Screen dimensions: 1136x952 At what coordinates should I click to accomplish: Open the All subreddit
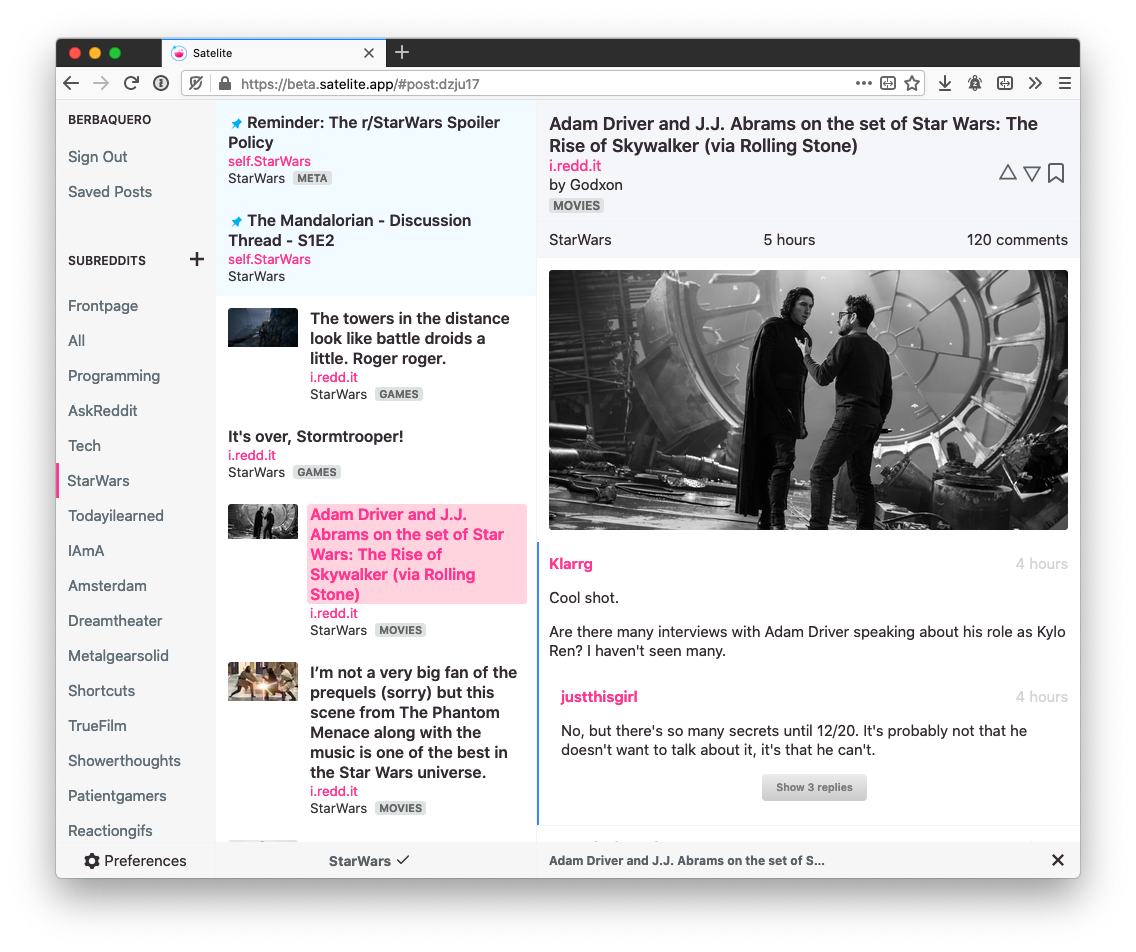click(x=76, y=341)
